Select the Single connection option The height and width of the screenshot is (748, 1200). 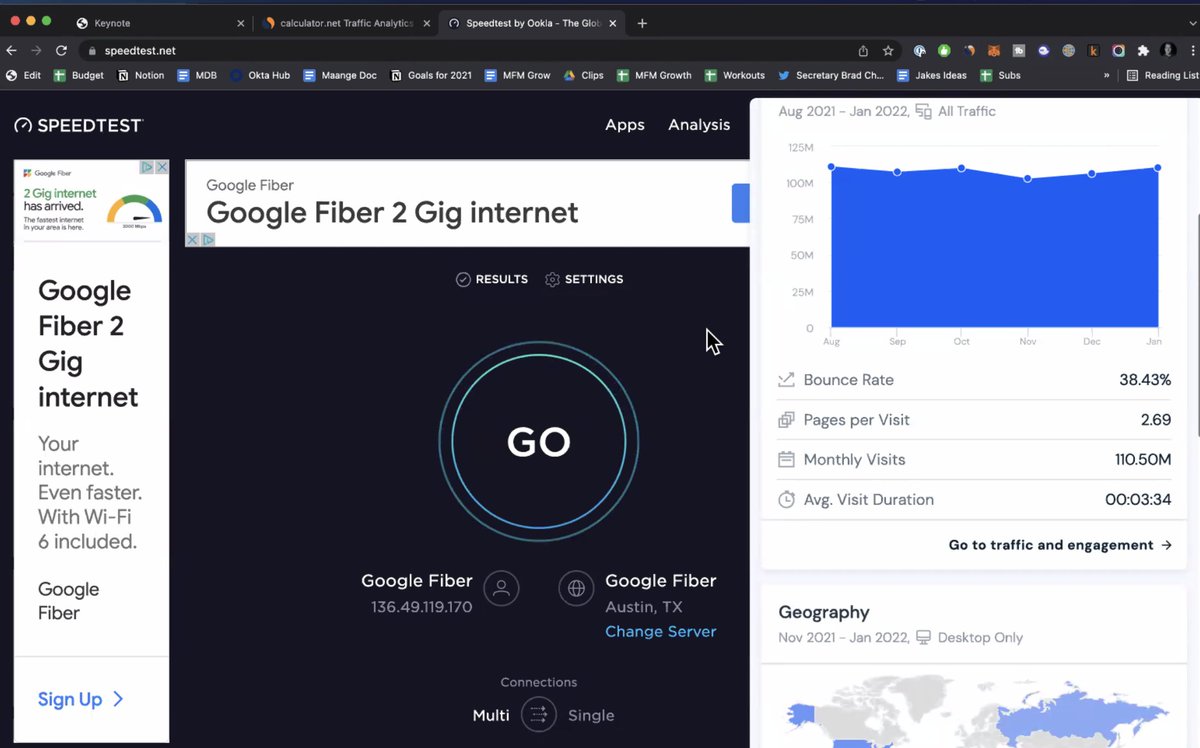[591, 715]
